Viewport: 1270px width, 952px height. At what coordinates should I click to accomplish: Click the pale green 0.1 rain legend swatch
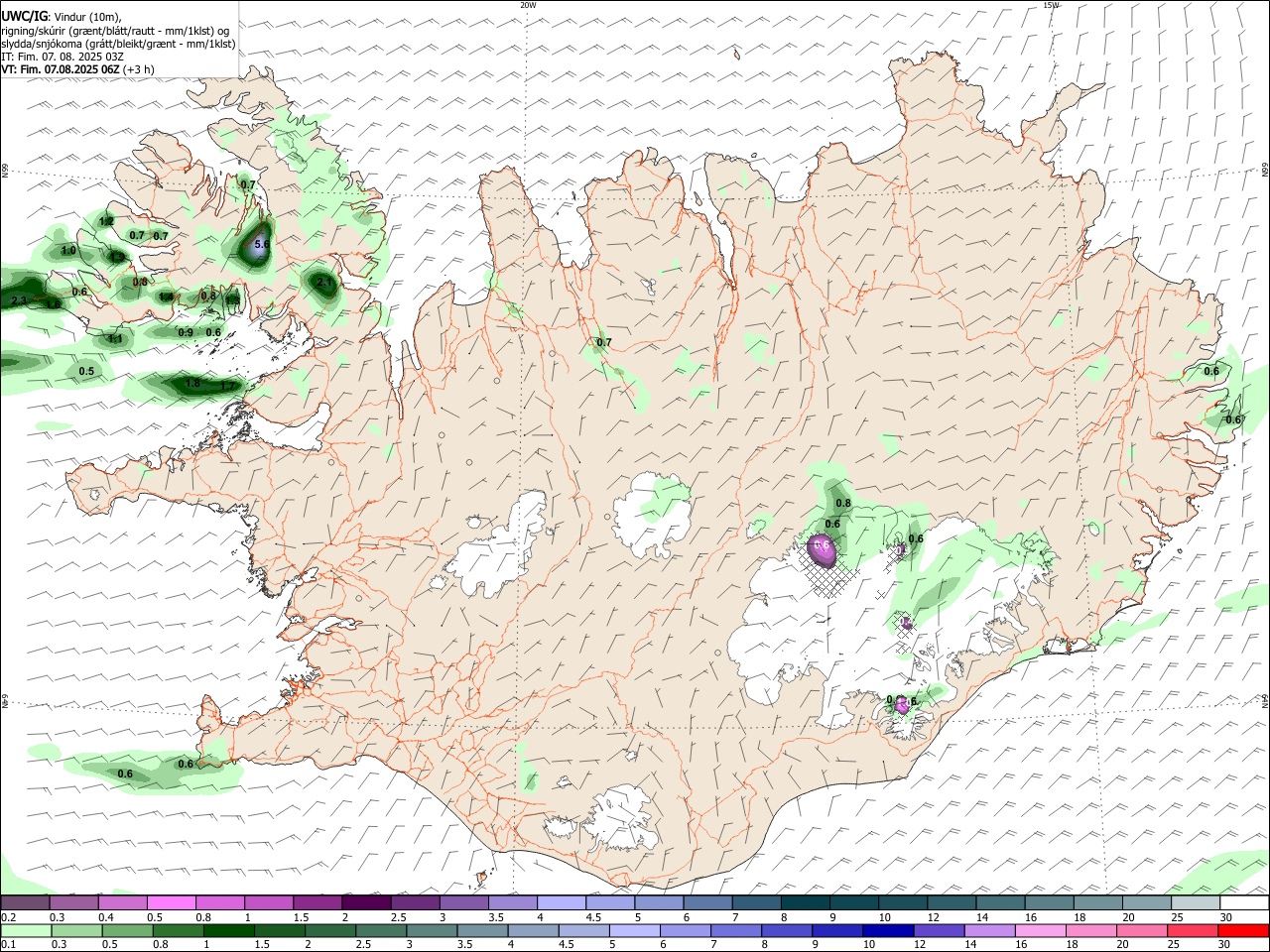[26, 930]
